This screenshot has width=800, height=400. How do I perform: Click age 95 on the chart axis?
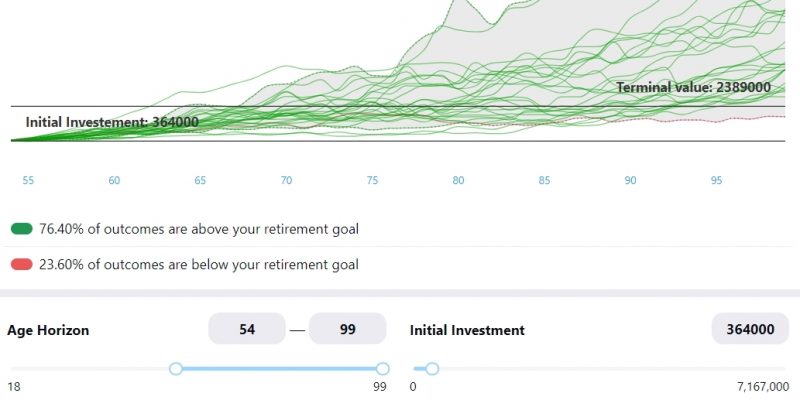pos(716,181)
